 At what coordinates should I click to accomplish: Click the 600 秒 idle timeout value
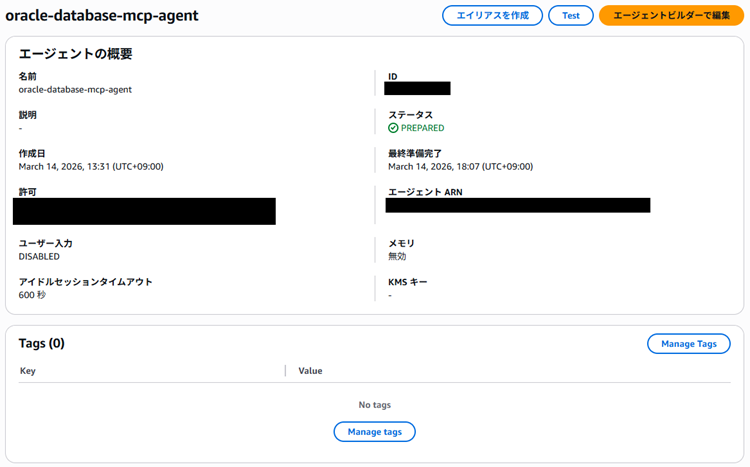[x=32, y=296]
